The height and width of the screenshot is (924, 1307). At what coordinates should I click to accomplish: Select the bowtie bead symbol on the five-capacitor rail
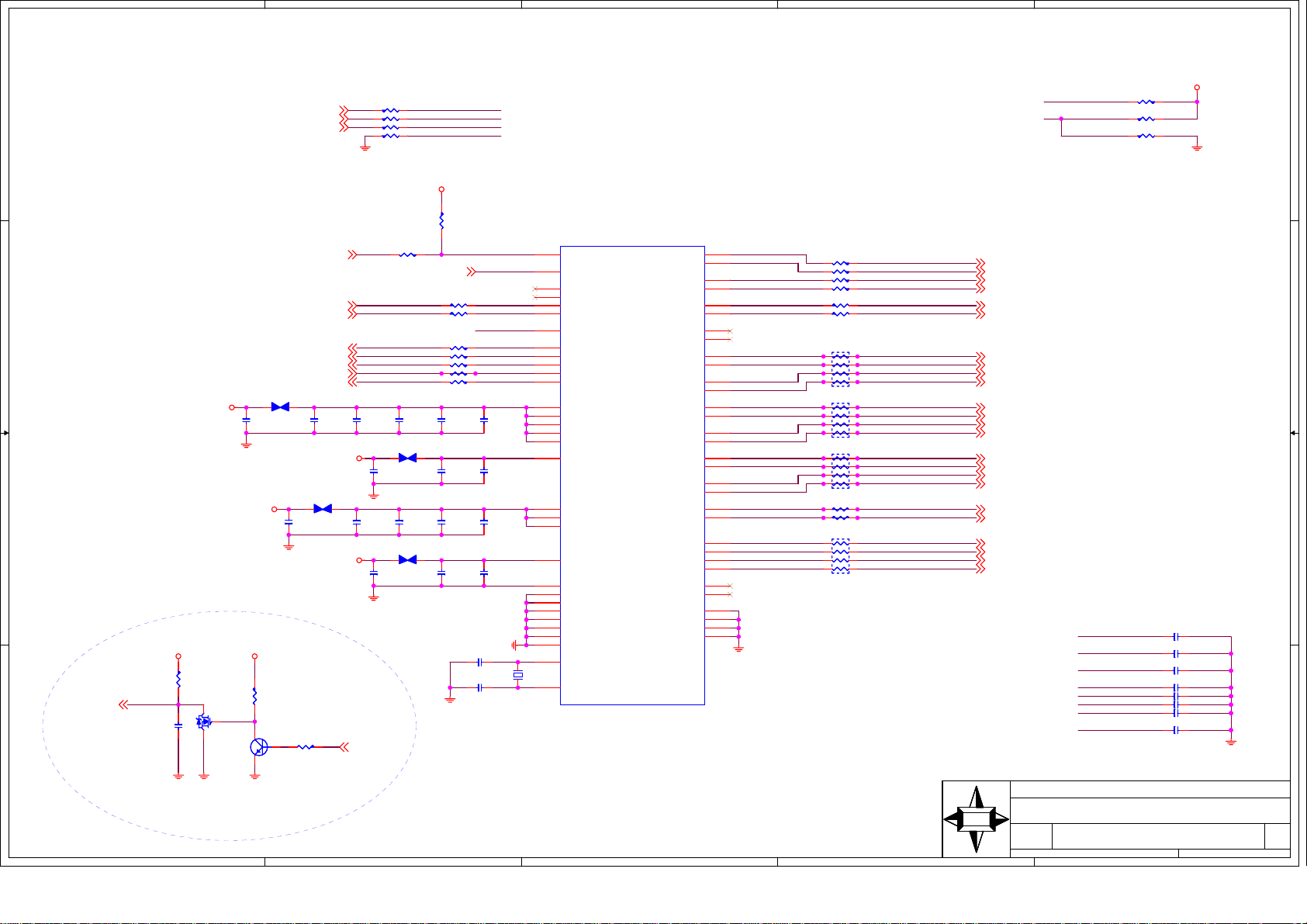coord(323,509)
